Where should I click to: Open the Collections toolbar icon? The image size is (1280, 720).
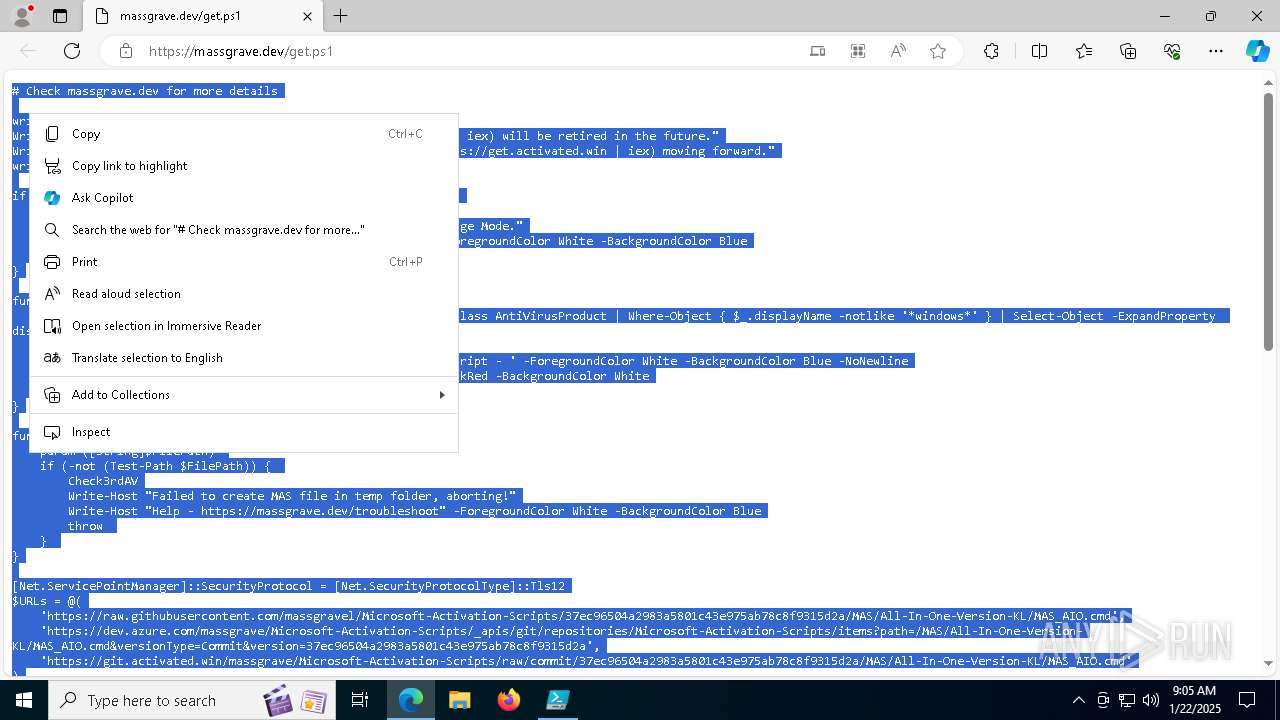click(x=1128, y=51)
